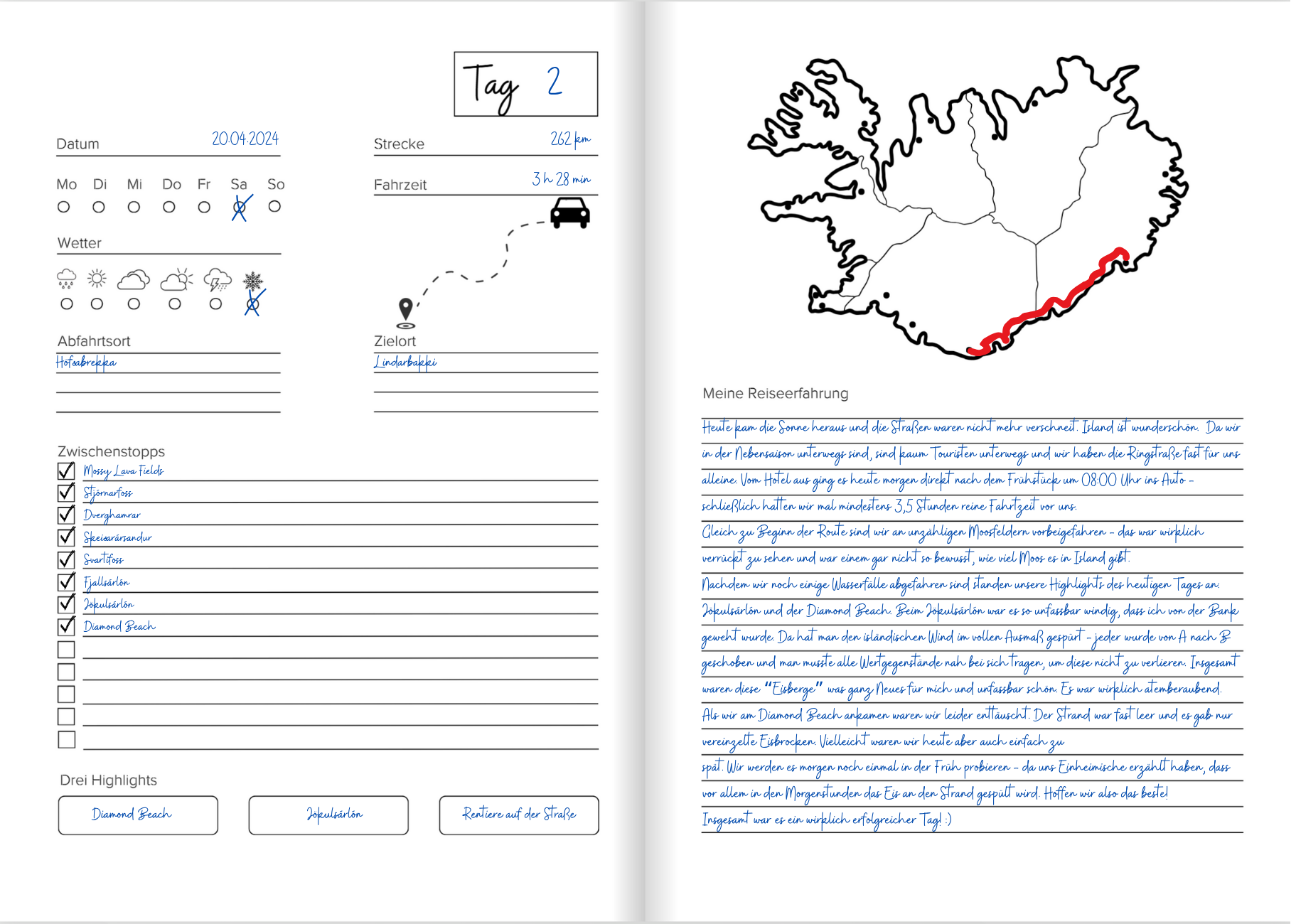Click the Rentiere auf der Straße highlight box
This screenshot has width=1296, height=924.
tap(518, 815)
